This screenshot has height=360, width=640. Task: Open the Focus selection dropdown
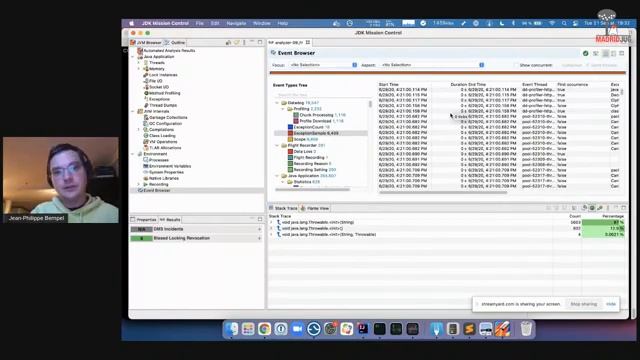click(x=324, y=65)
